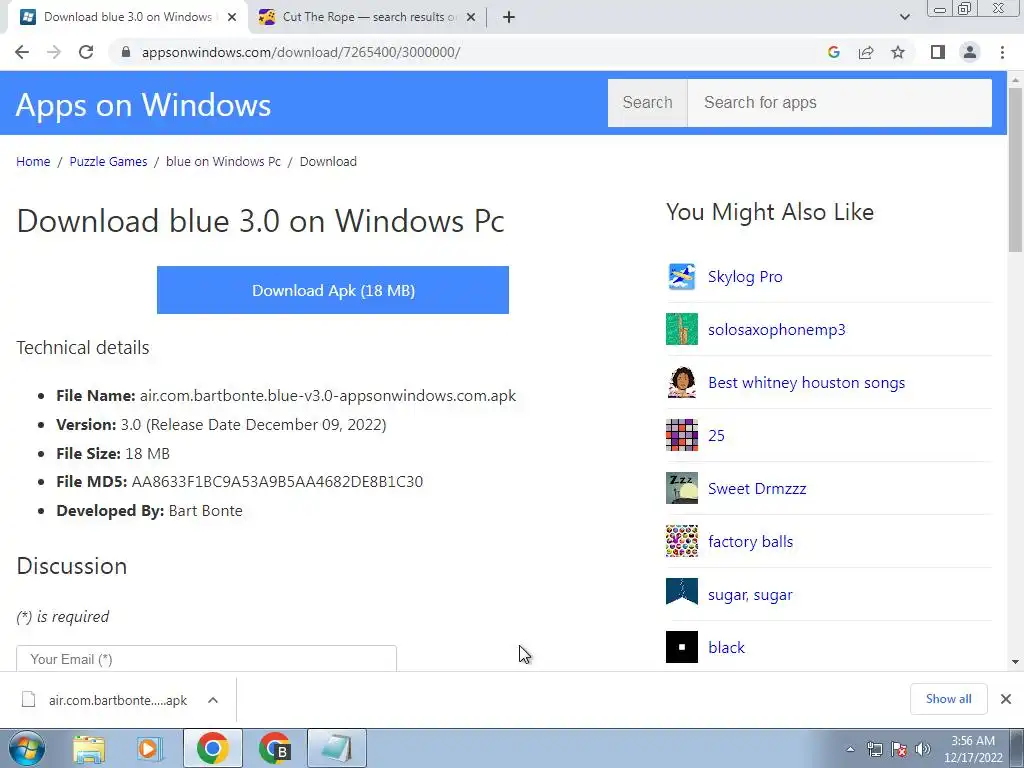
Task: Click Show all downloads
Action: pos(948,699)
